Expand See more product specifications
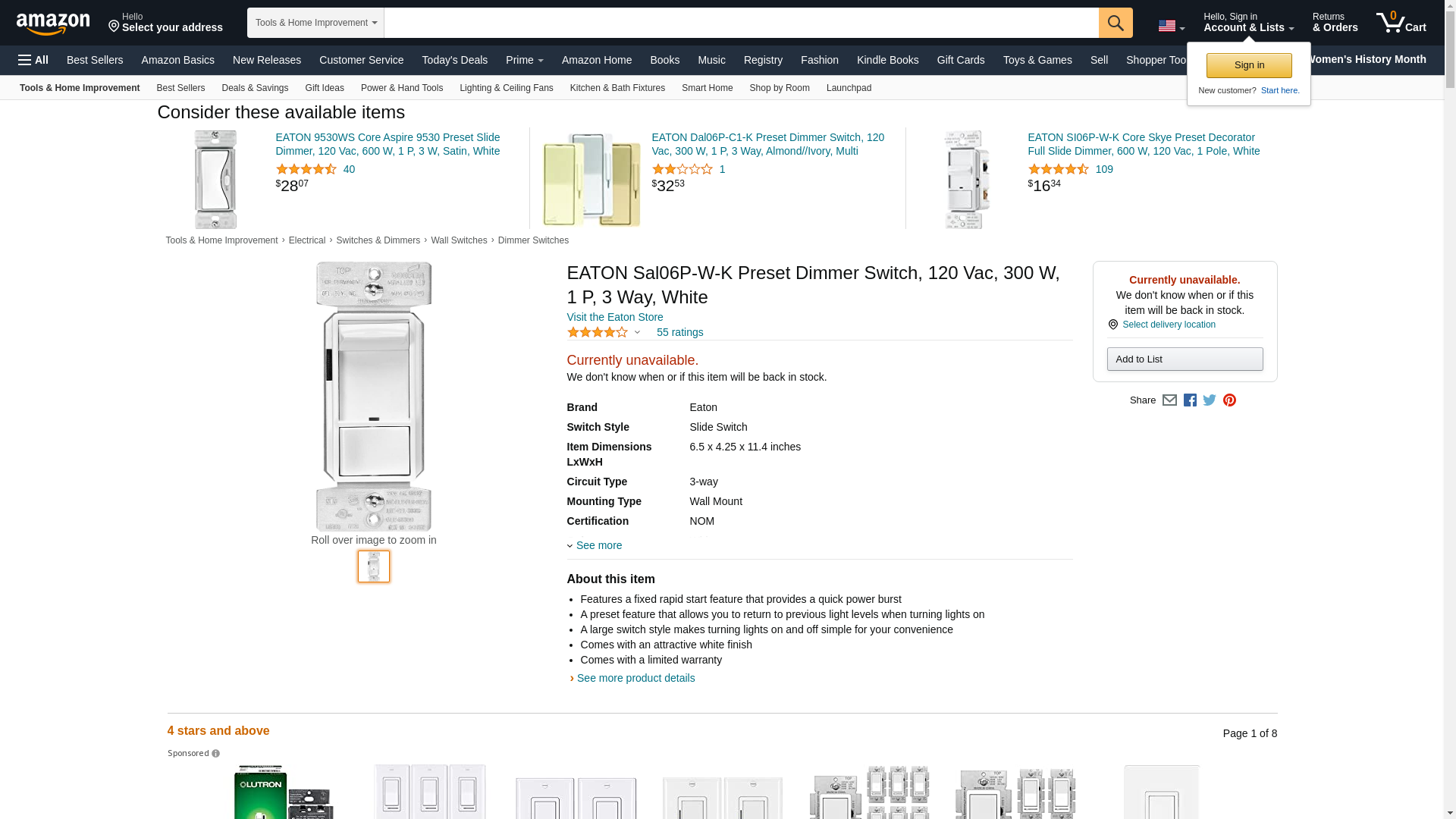1456x819 pixels. click(598, 545)
